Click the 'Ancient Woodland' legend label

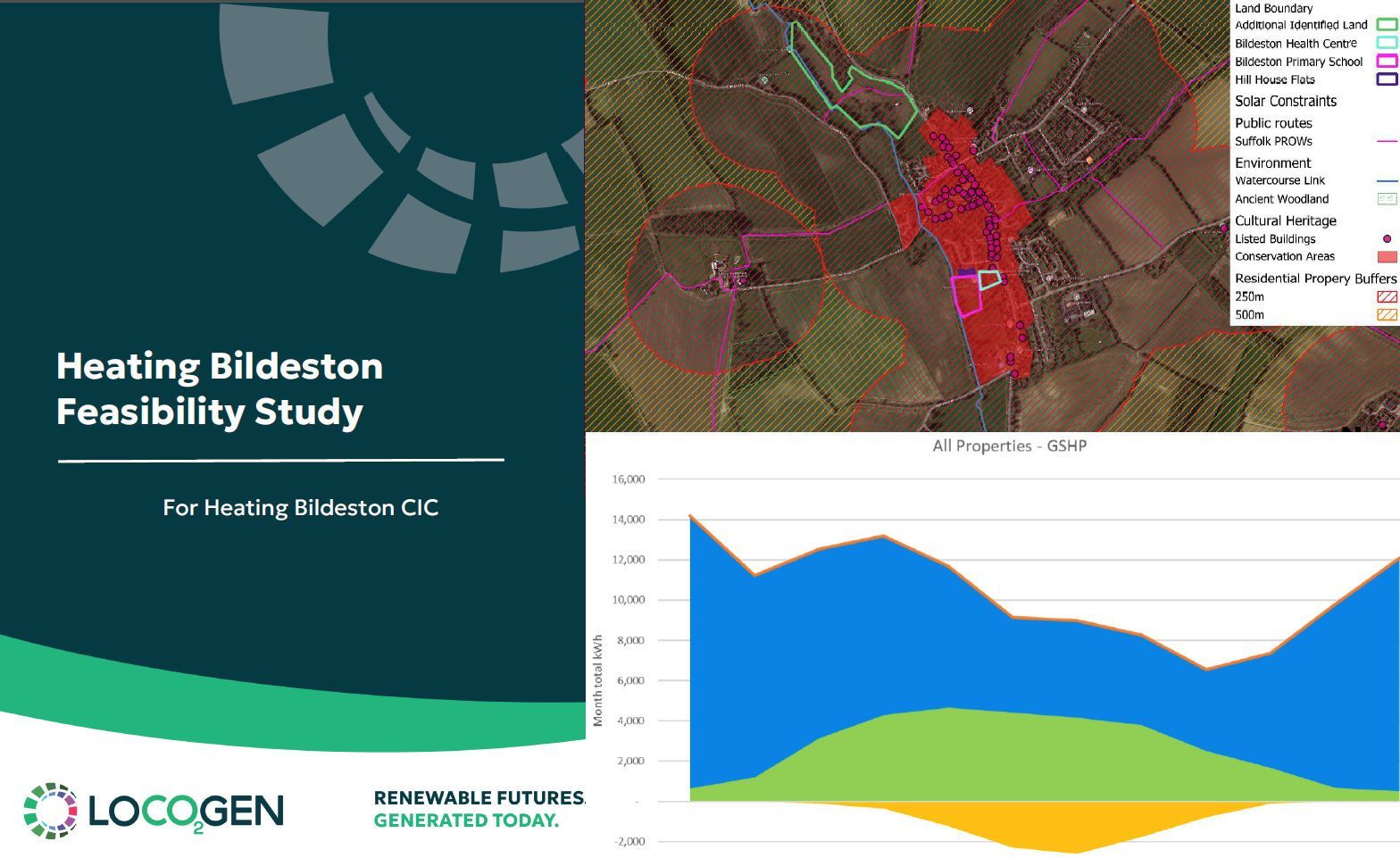coord(1281,199)
